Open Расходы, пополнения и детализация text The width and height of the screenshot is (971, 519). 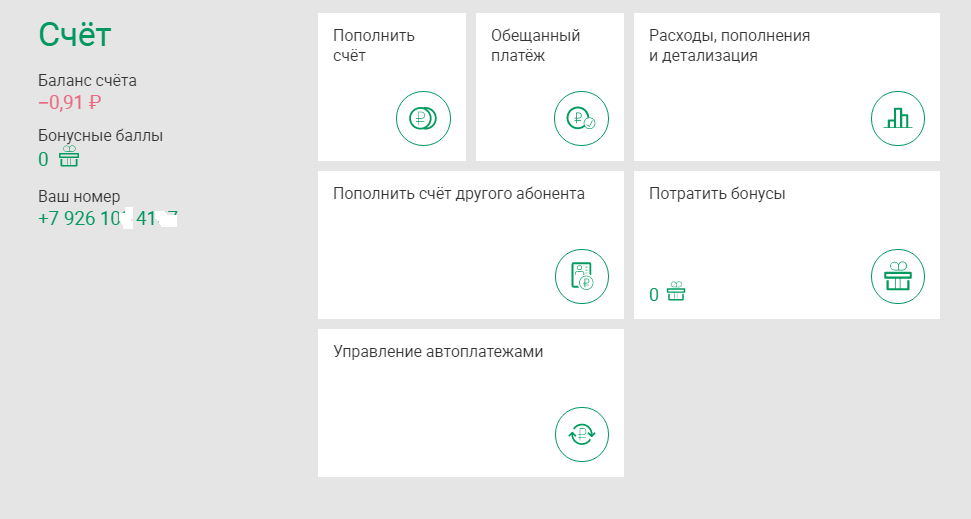click(x=729, y=45)
